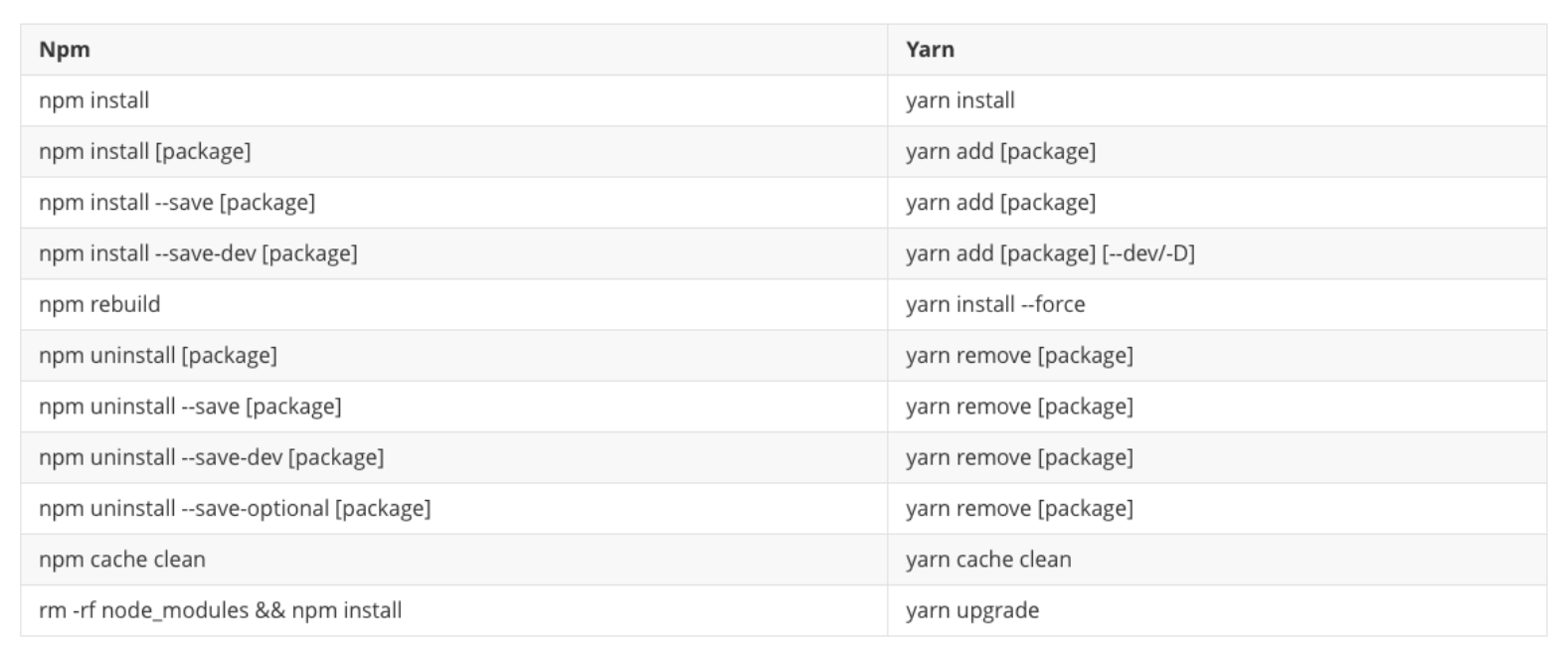Viewport: 1568px width, 658px height.
Task: Click the "npm cache clean" cell
Action: coord(122,560)
